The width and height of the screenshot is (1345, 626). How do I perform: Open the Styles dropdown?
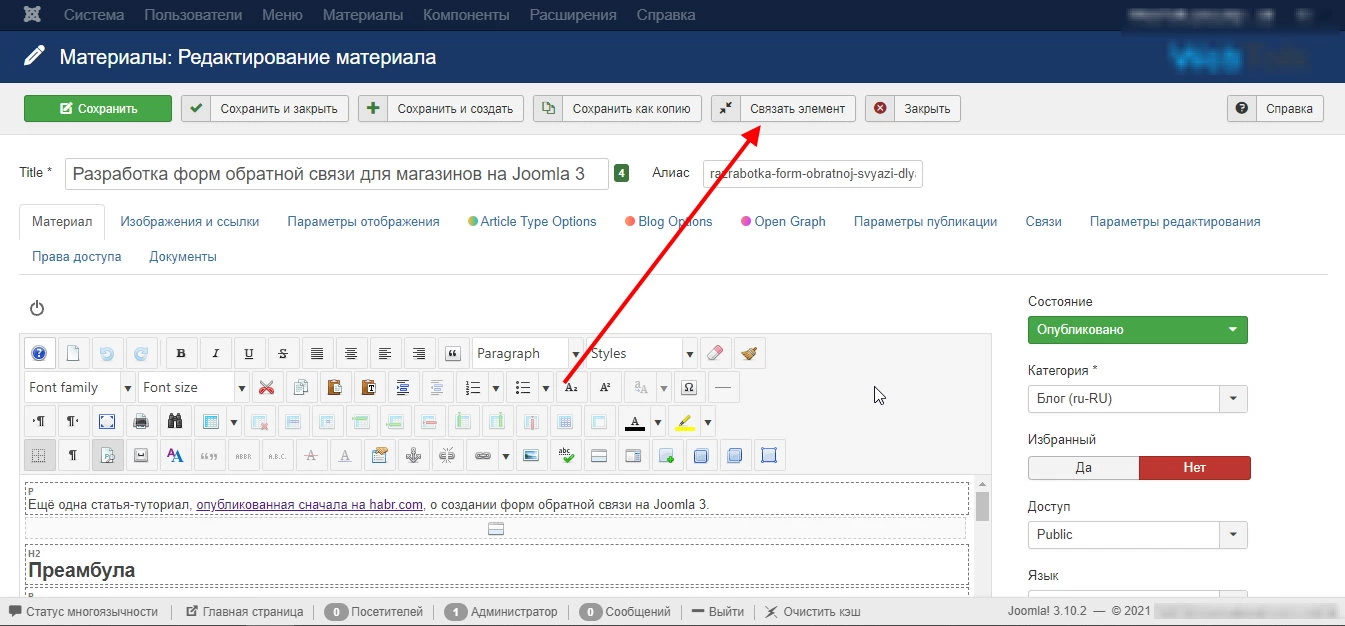point(641,353)
